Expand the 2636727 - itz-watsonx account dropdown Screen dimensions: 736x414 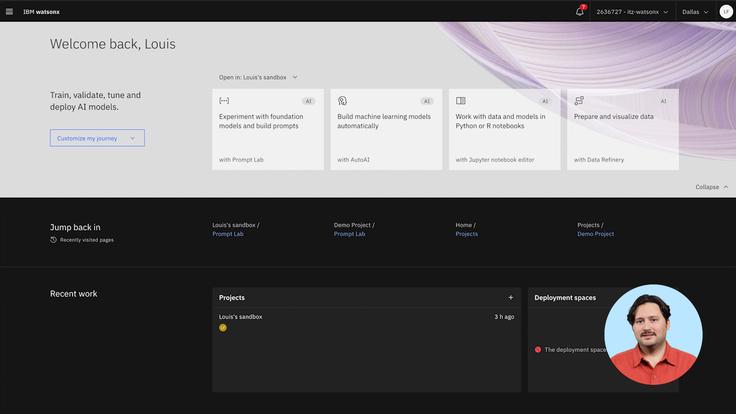(632, 12)
